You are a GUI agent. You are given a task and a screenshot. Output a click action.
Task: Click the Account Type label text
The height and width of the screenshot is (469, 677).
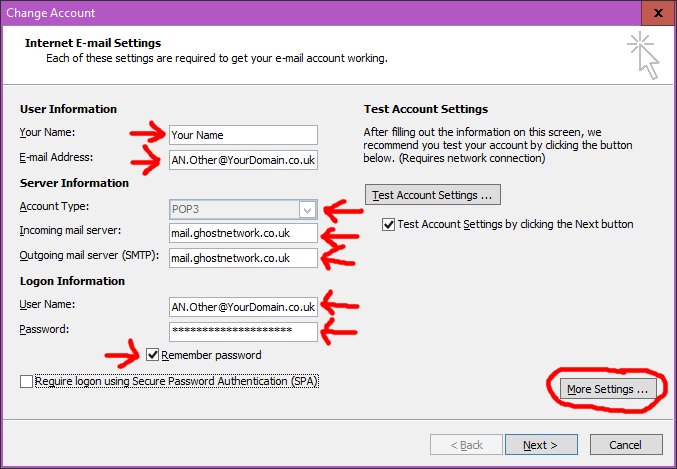click(54, 207)
